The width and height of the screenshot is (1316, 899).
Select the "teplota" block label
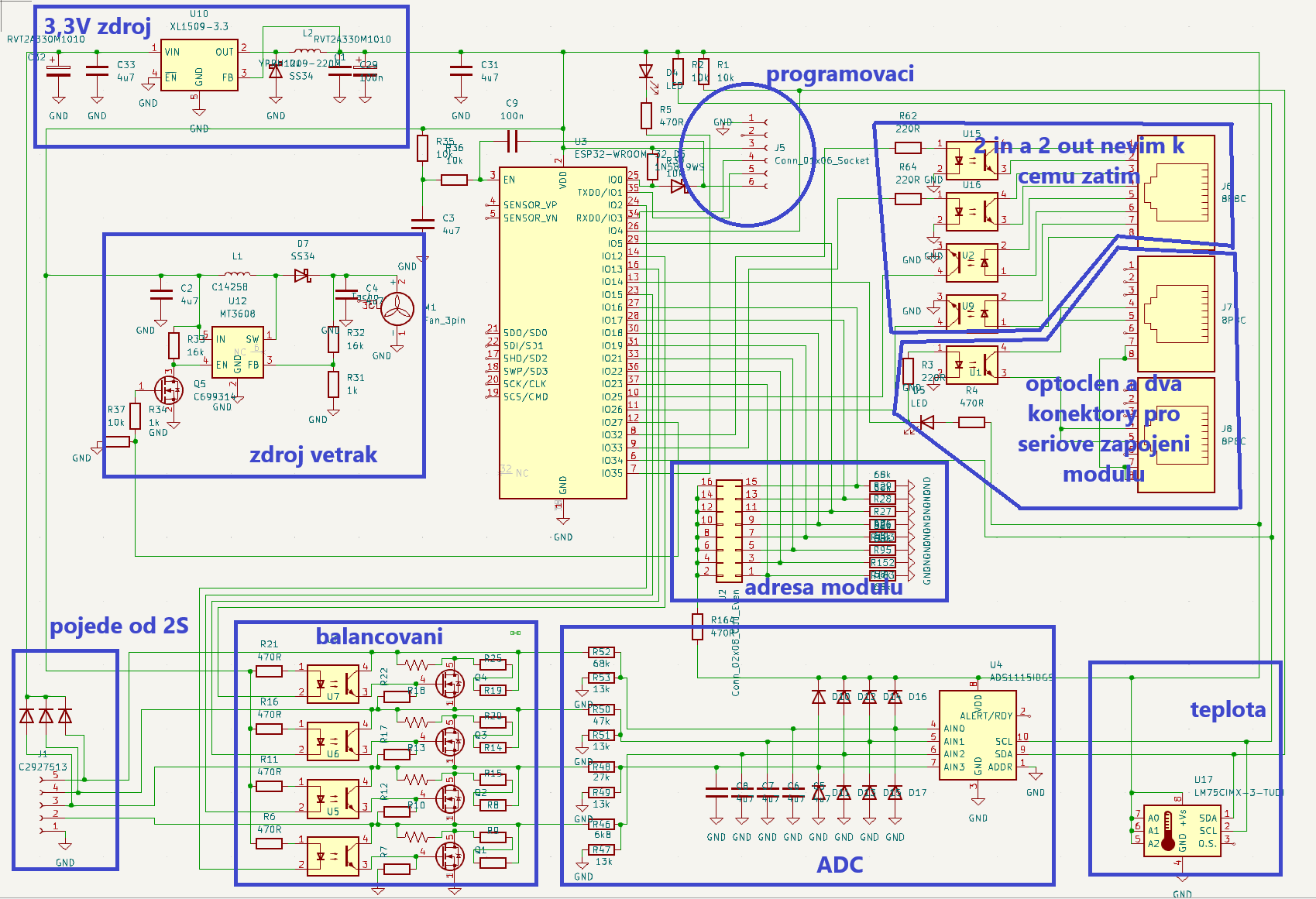point(1228,709)
